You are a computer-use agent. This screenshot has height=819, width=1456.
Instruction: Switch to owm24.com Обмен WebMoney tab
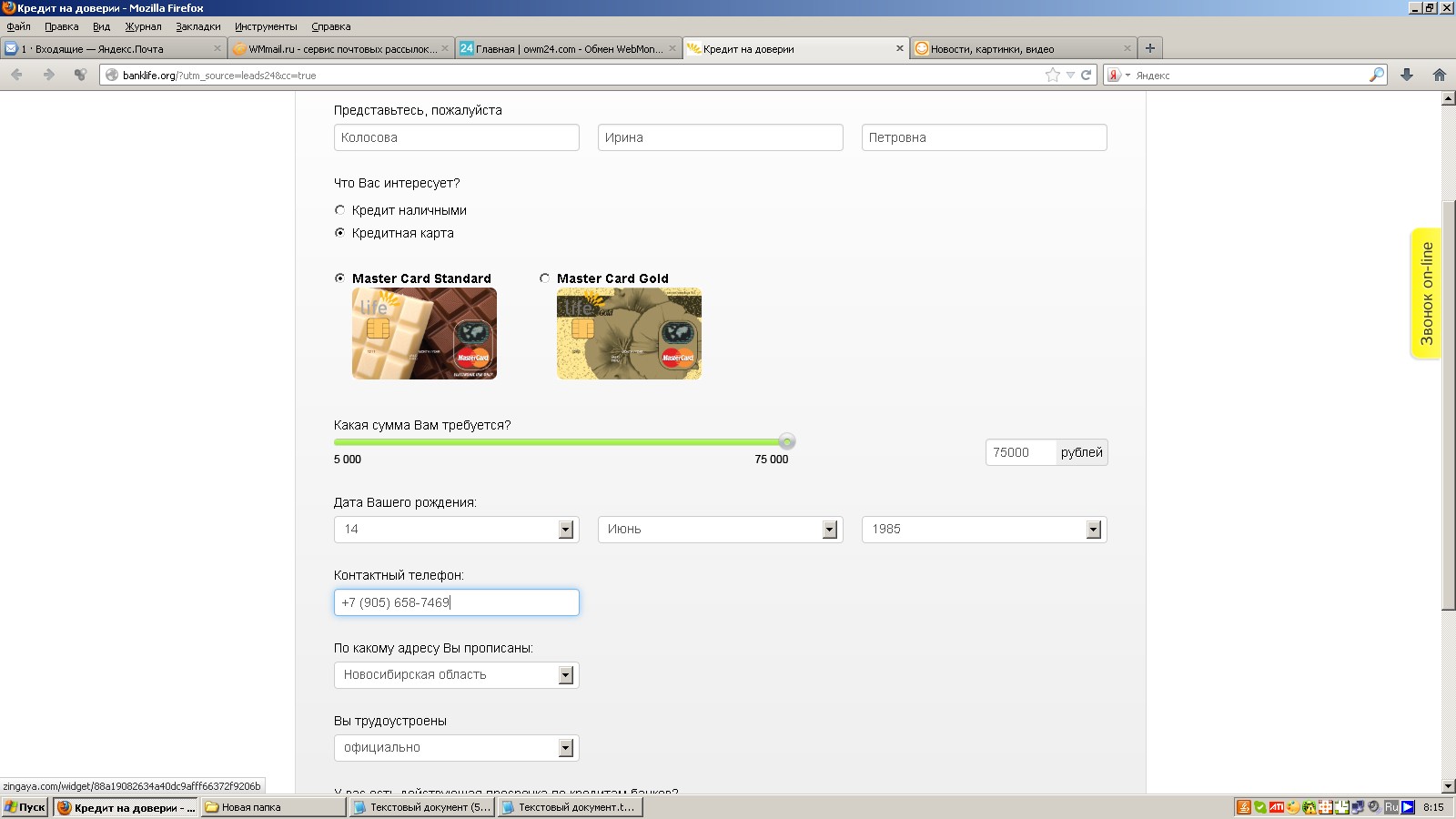point(569,48)
